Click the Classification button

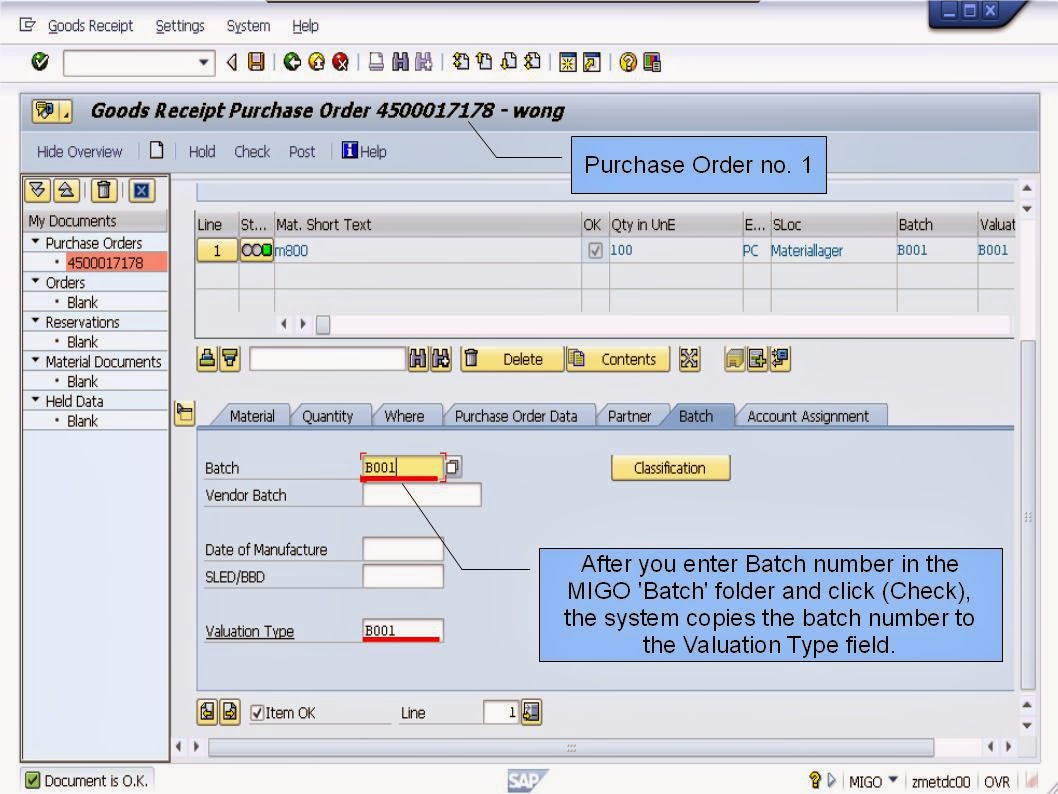click(x=670, y=467)
